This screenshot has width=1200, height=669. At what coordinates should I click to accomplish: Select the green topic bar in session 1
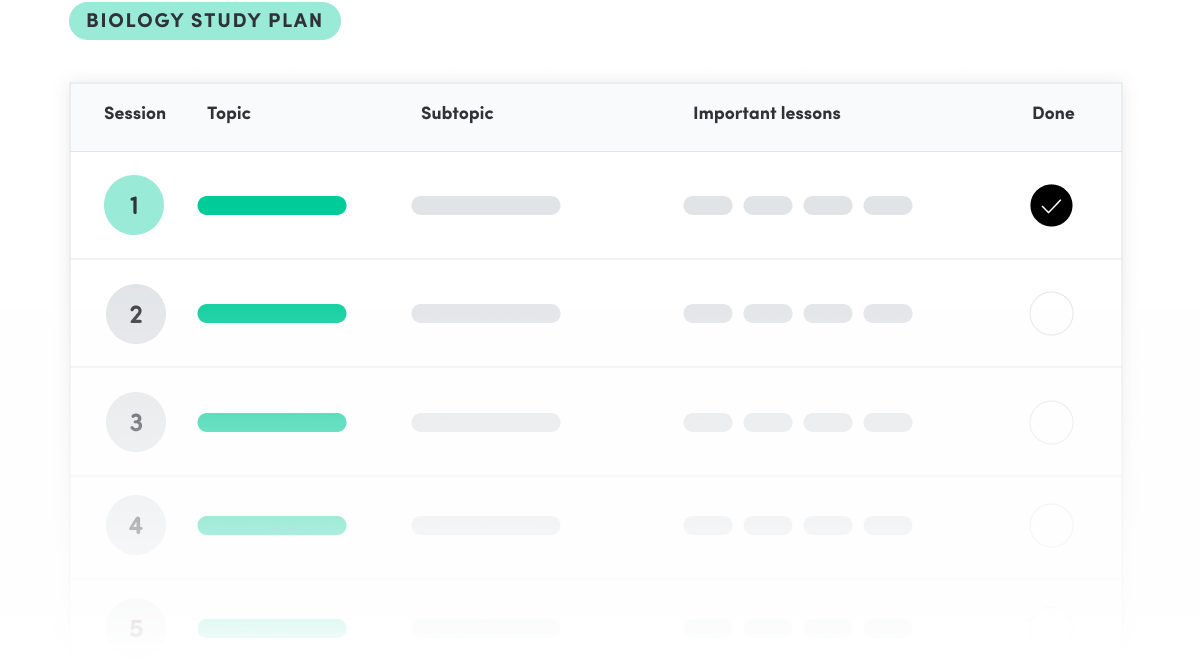(272, 205)
